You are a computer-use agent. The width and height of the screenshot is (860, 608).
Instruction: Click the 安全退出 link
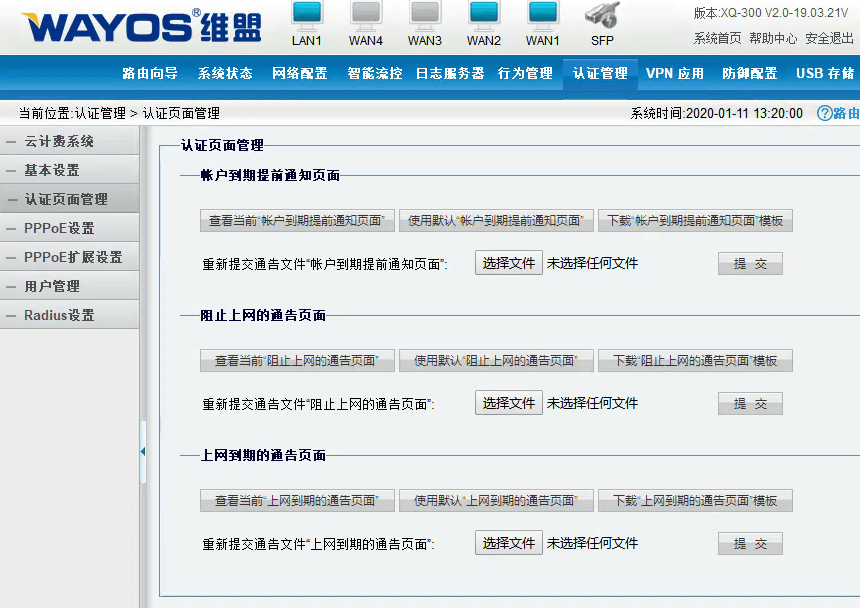point(829,38)
